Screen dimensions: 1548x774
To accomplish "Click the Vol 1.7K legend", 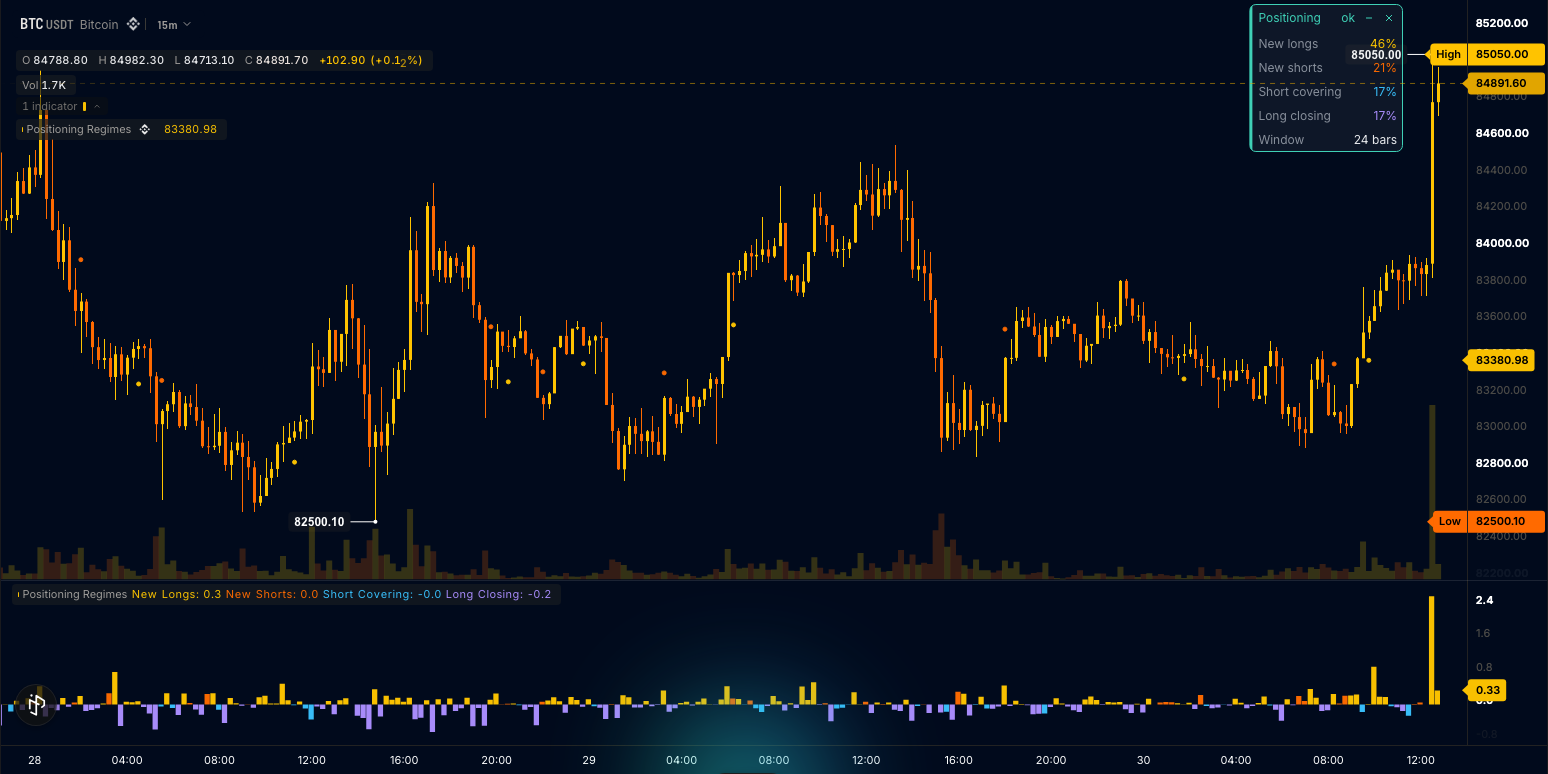I will tap(44, 86).
